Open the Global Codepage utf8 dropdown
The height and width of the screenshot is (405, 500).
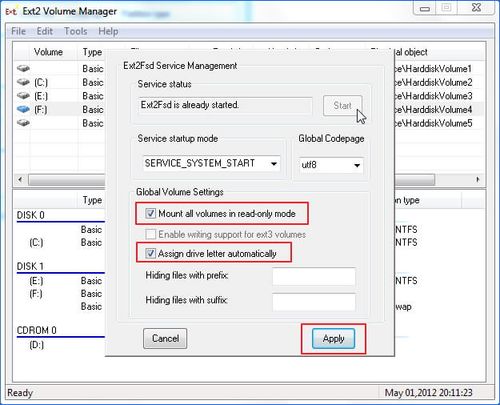point(331,165)
